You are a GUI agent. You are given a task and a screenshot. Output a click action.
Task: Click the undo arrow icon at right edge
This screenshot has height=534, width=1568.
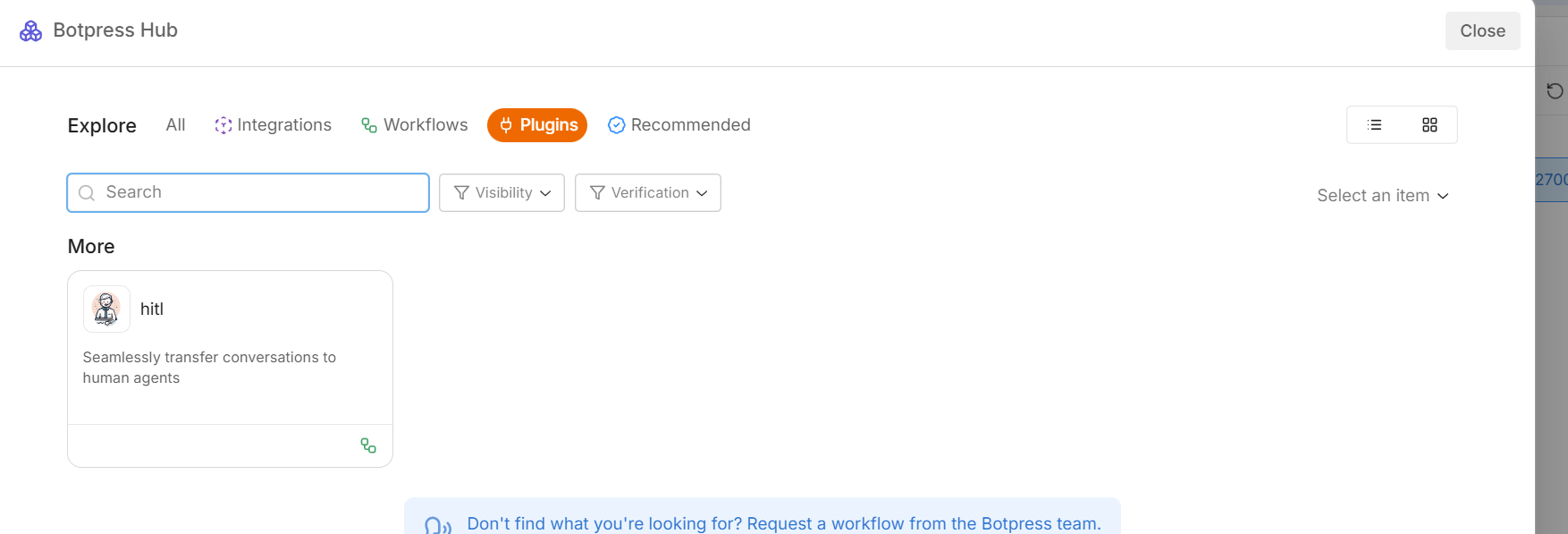pos(1555,91)
